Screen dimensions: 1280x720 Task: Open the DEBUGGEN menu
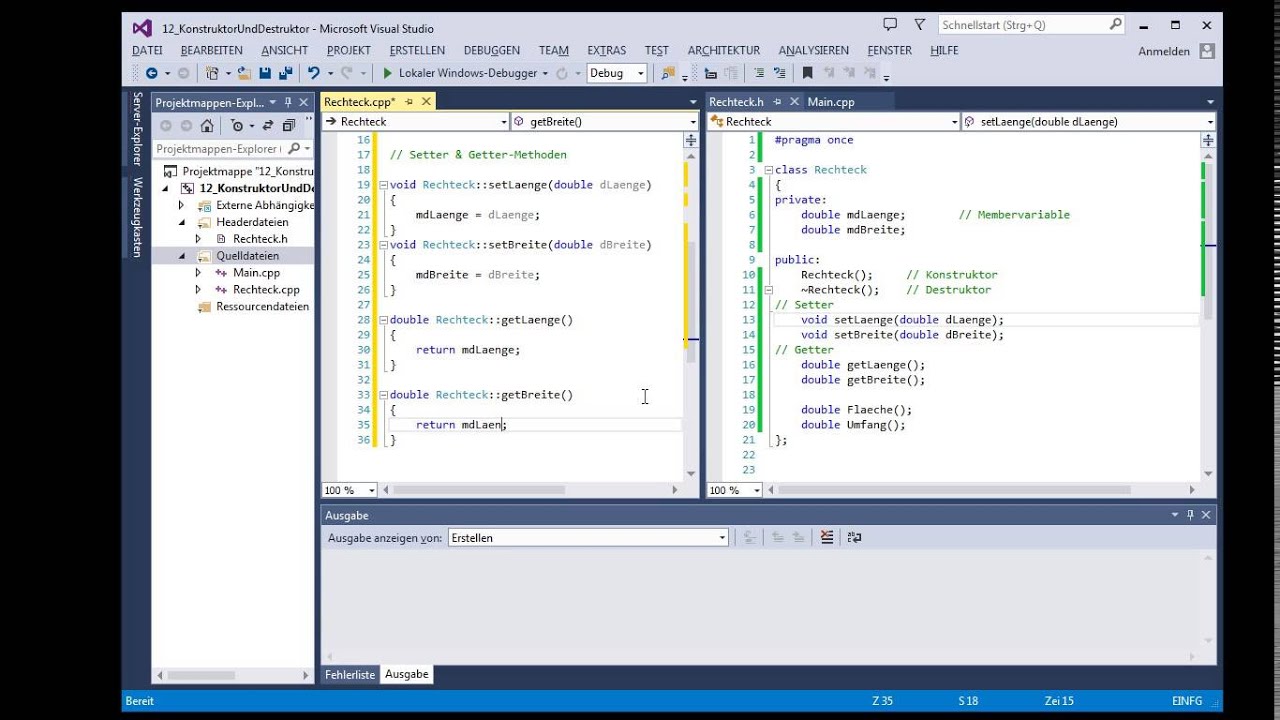[491, 50]
